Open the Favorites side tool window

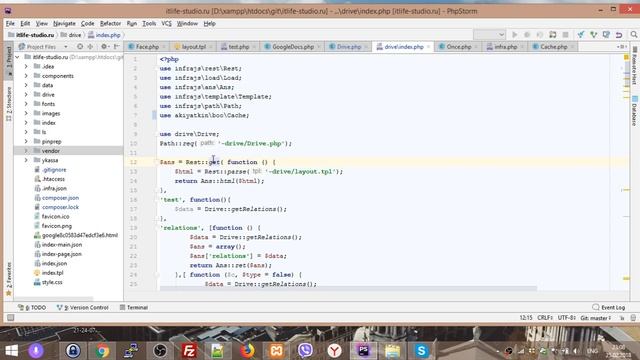(x=9, y=279)
